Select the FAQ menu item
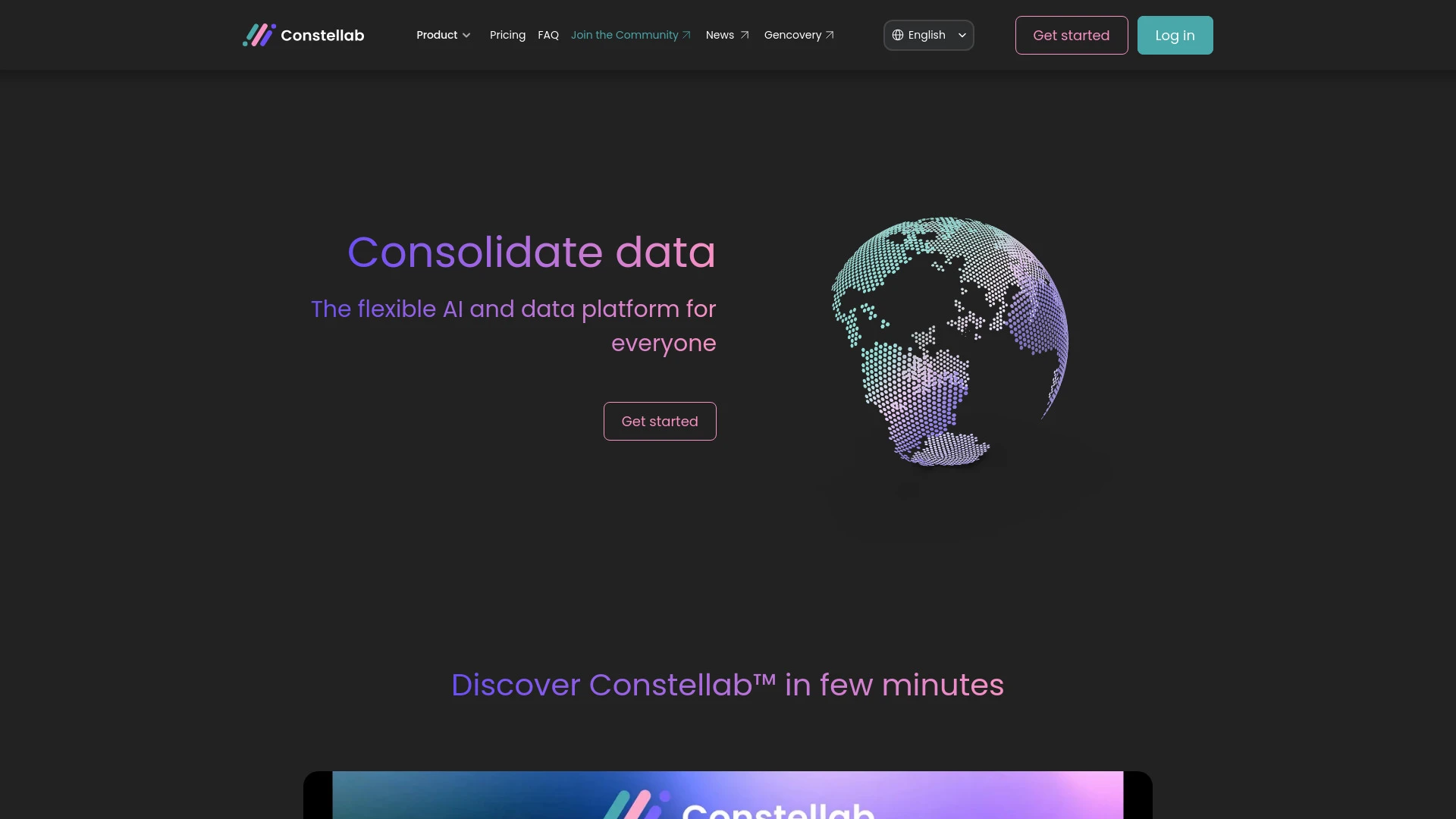This screenshot has width=1456, height=819. [x=548, y=35]
